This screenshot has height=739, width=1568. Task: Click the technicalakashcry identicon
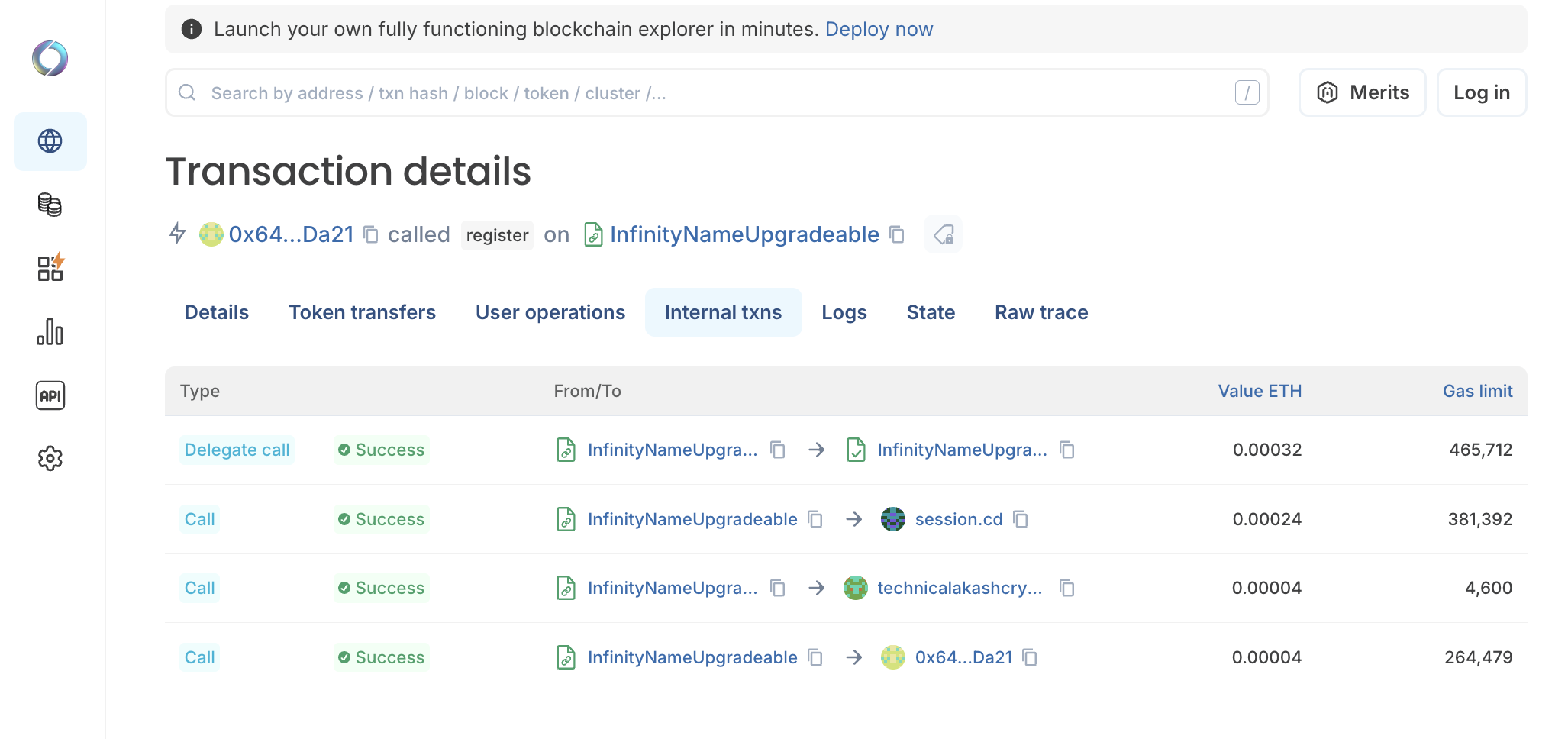pos(856,588)
